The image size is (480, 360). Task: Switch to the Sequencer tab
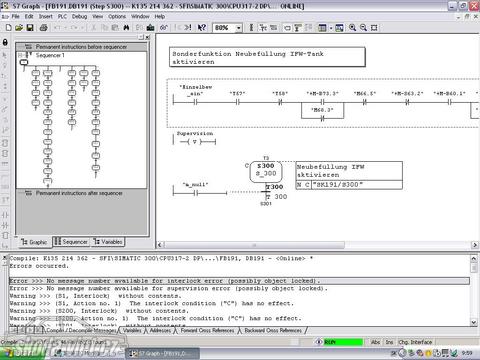coord(71,242)
